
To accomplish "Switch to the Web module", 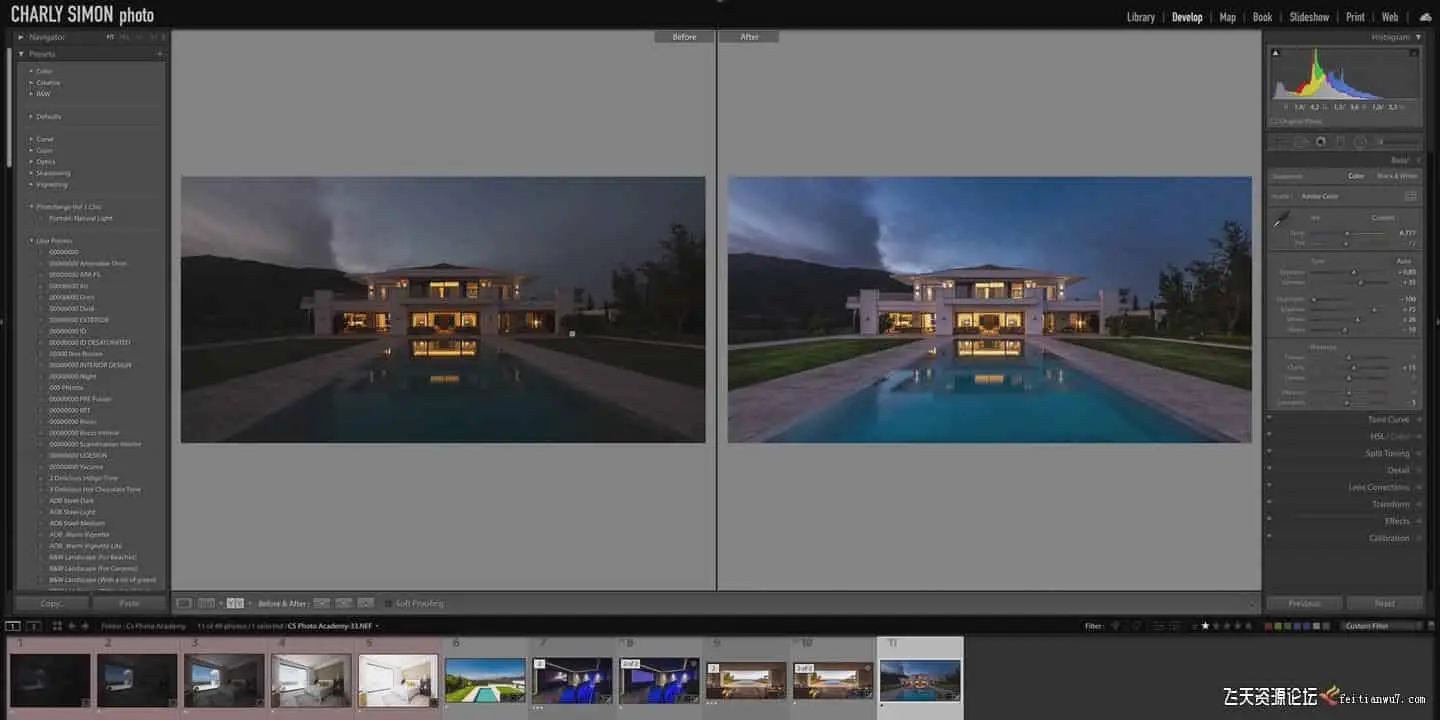I will point(1390,17).
